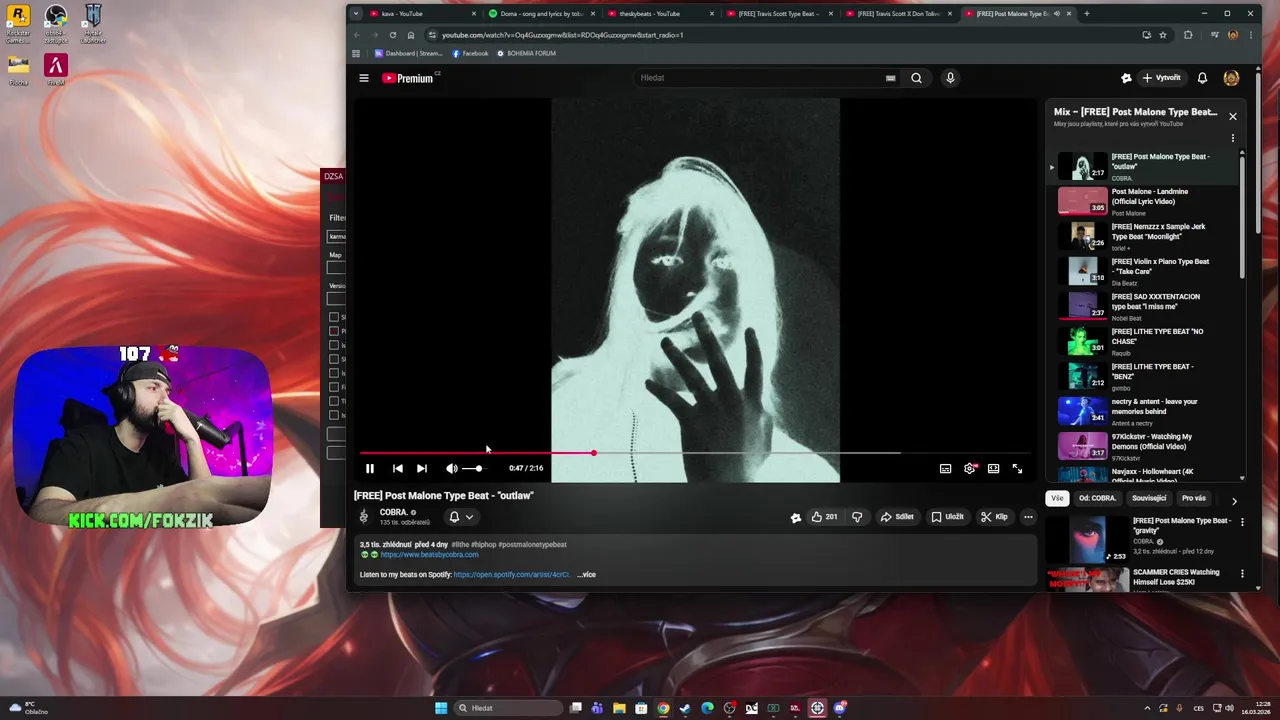
Task: Enter fullscreen mode in player
Action: coord(1017,468)
